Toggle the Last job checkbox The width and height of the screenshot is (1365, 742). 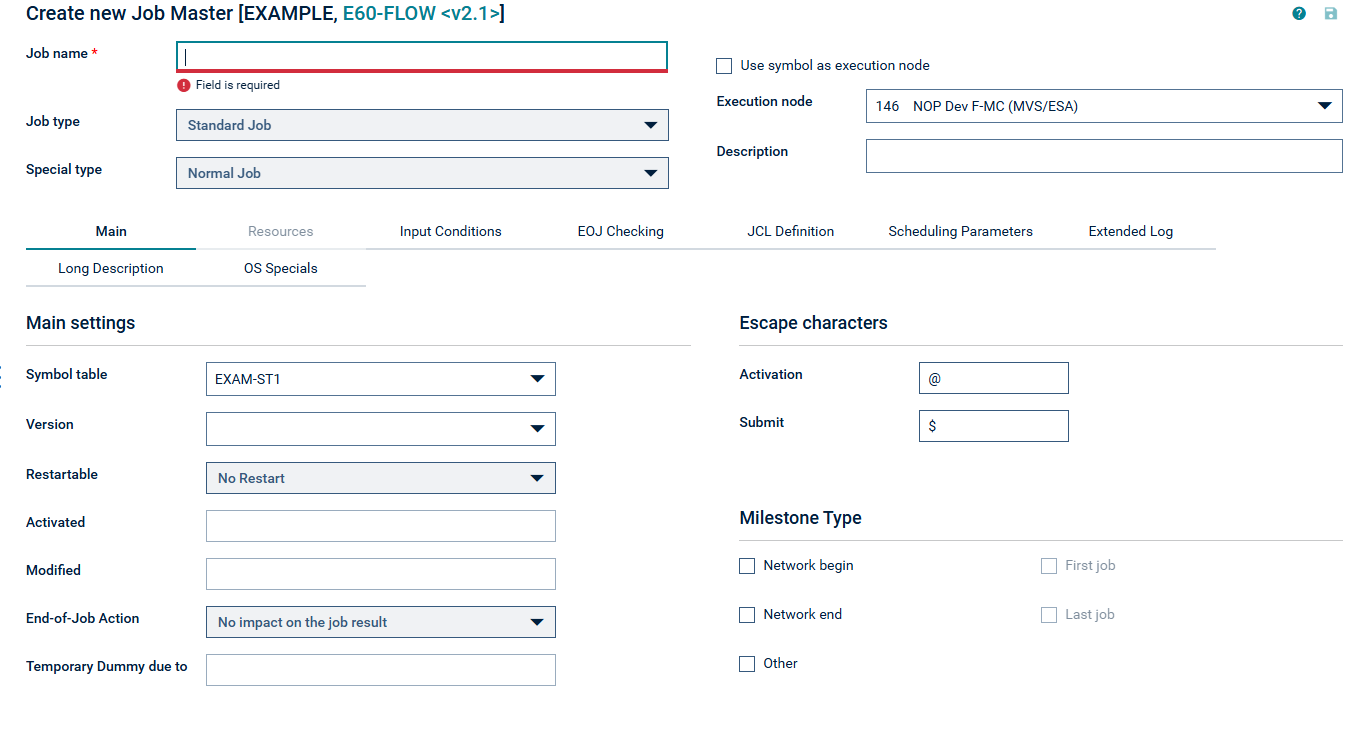(x=1049, y=615)
